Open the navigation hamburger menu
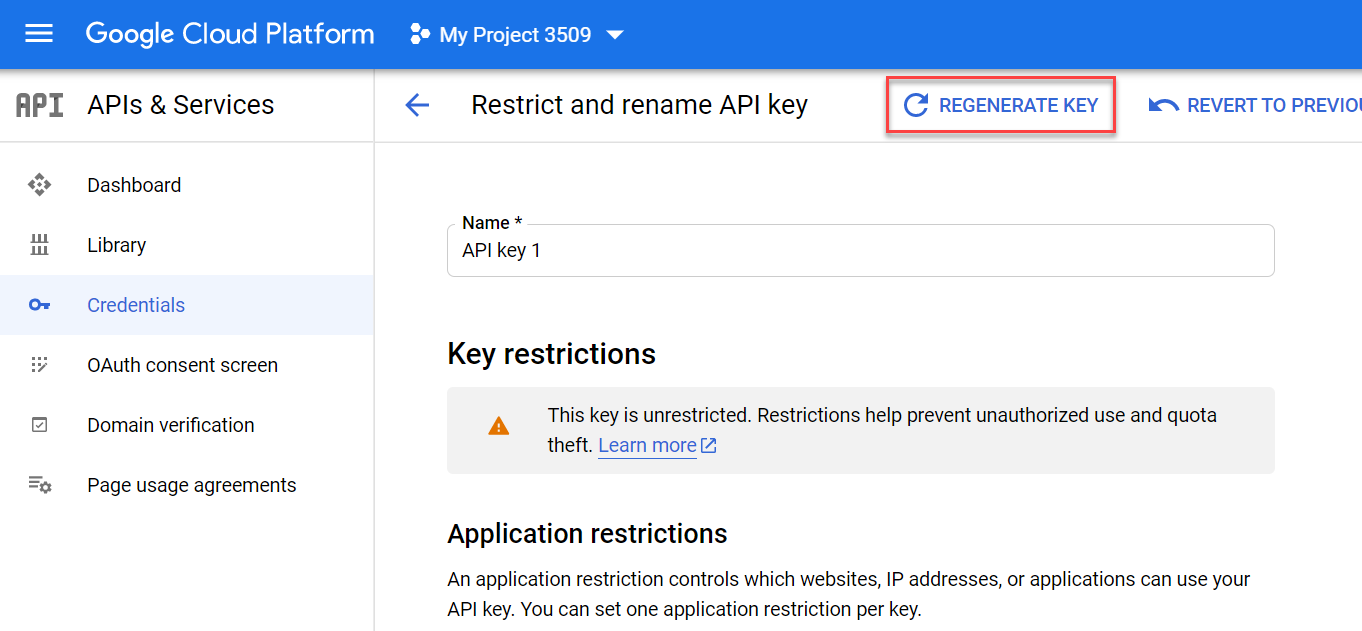Viewport: 1362px width, 631px height. coord(38,33)
